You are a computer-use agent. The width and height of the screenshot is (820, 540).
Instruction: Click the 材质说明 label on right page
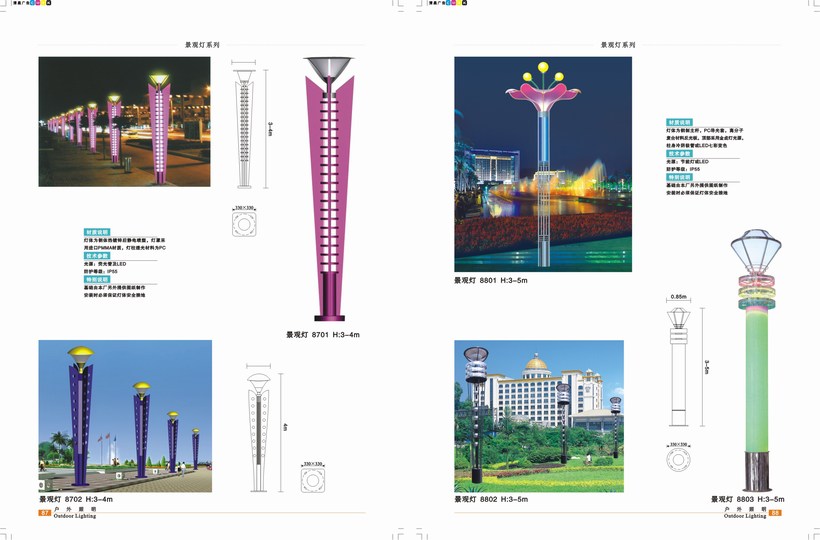[x=680, y=123]
